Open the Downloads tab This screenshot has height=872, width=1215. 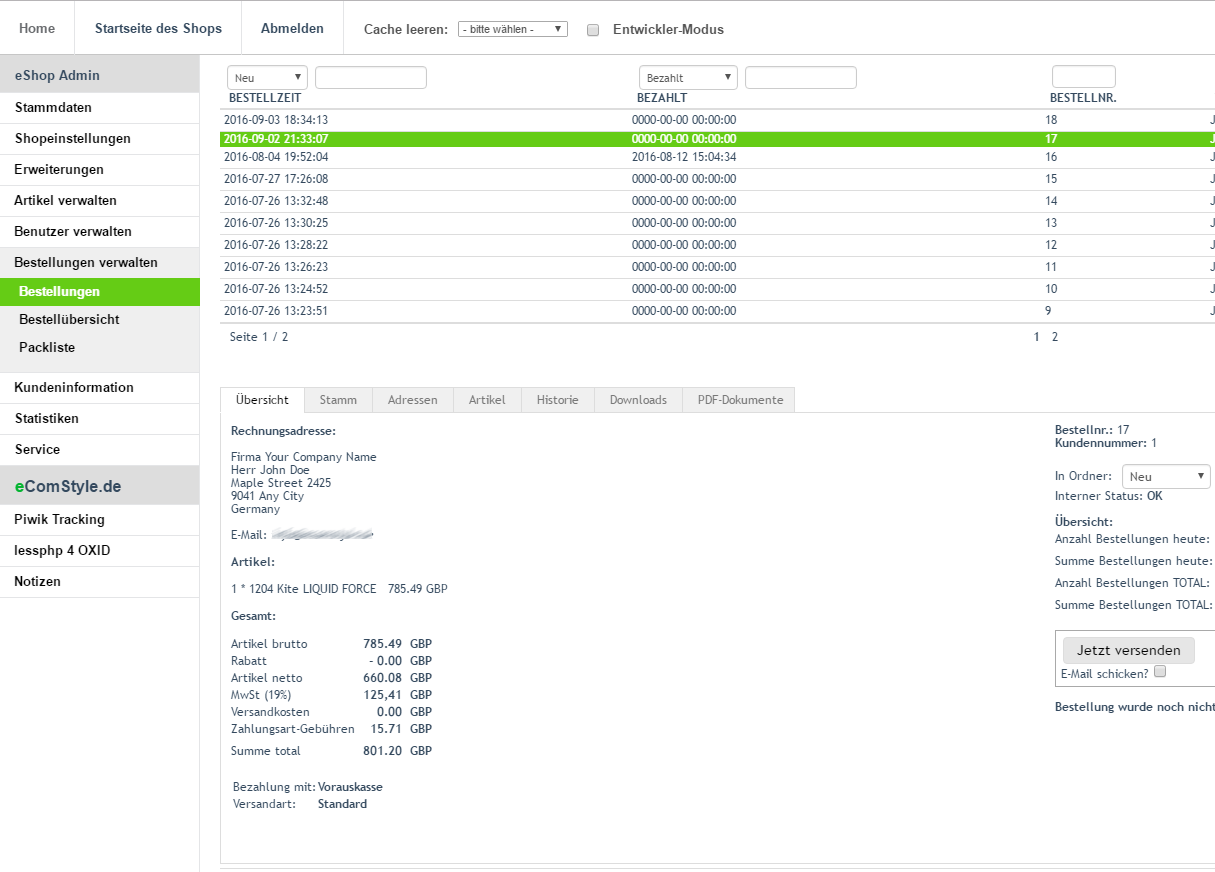click(x=638, y=400)
